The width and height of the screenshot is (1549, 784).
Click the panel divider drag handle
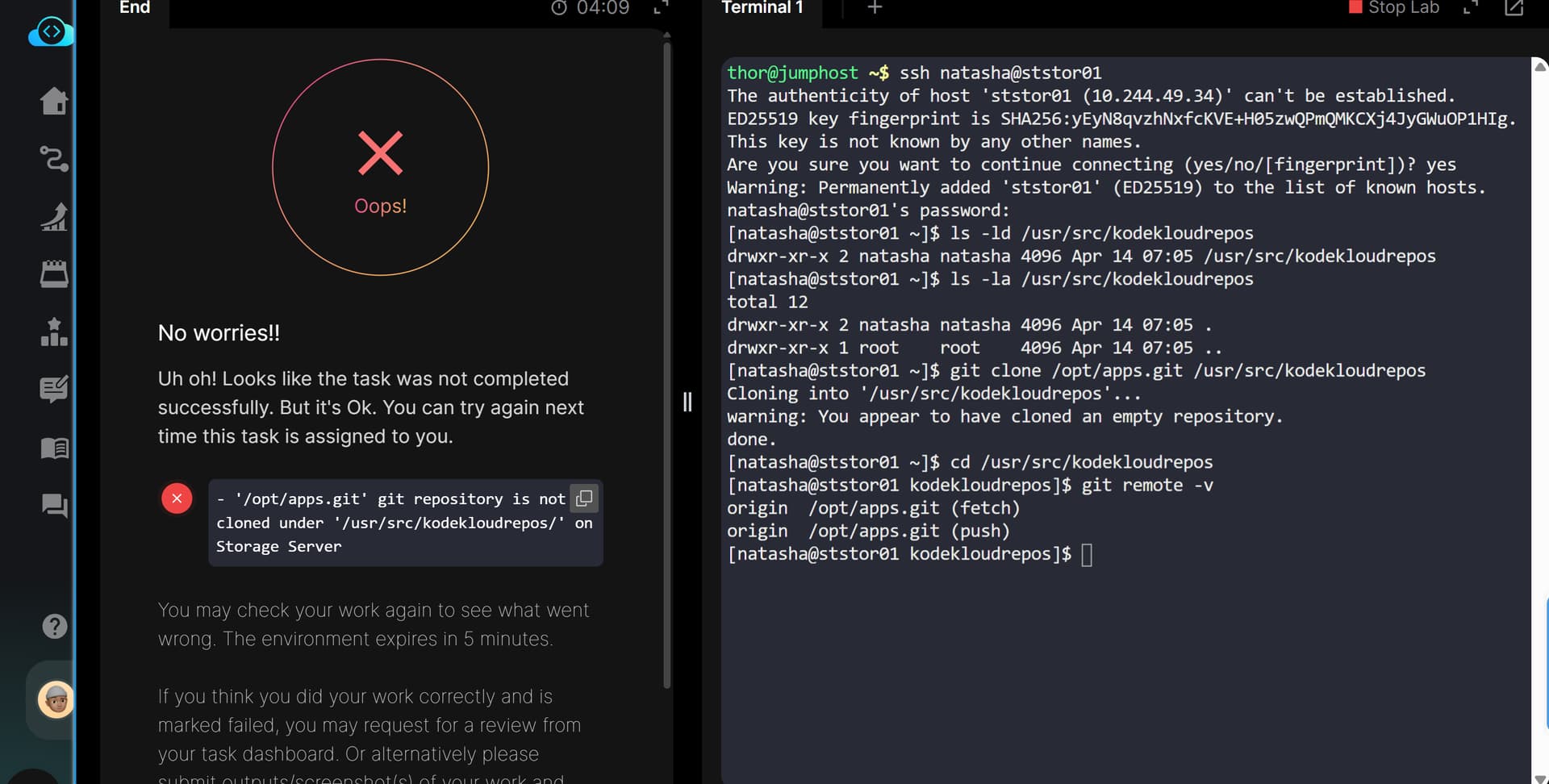[x=687, y=402]
